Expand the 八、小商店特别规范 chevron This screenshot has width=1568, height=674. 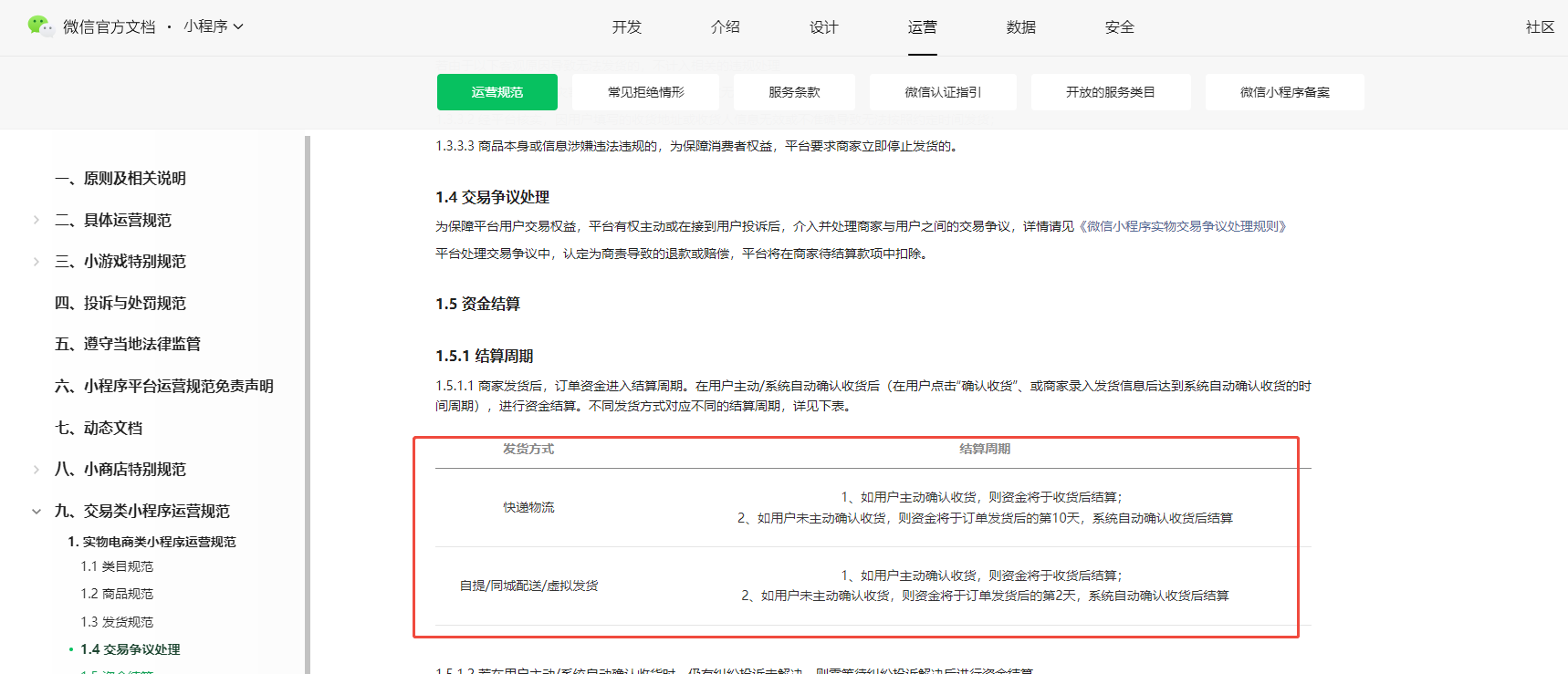tap(37, 470)
